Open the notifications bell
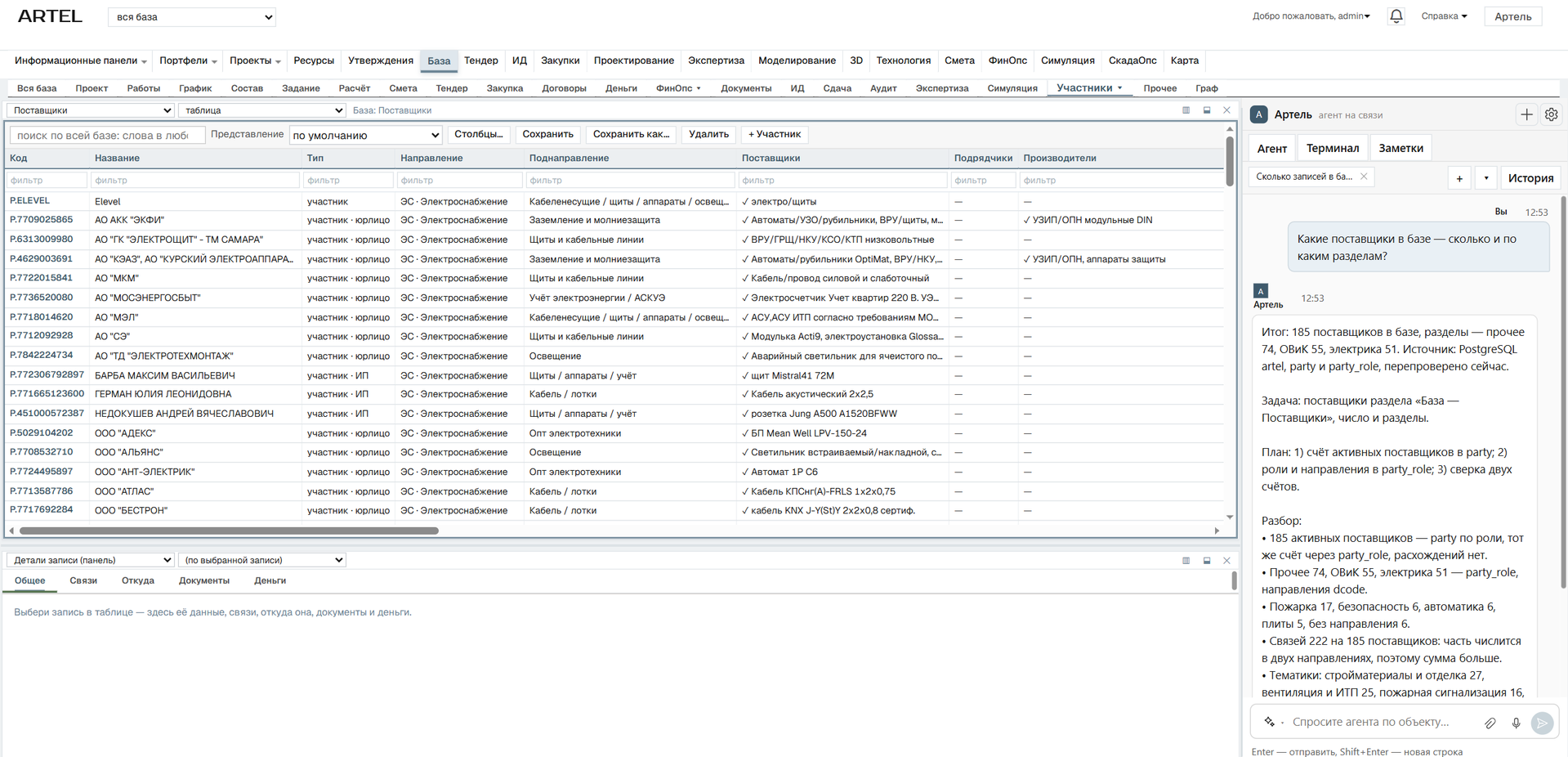Screen dimensions: 1568x757 click(1396, 16)
